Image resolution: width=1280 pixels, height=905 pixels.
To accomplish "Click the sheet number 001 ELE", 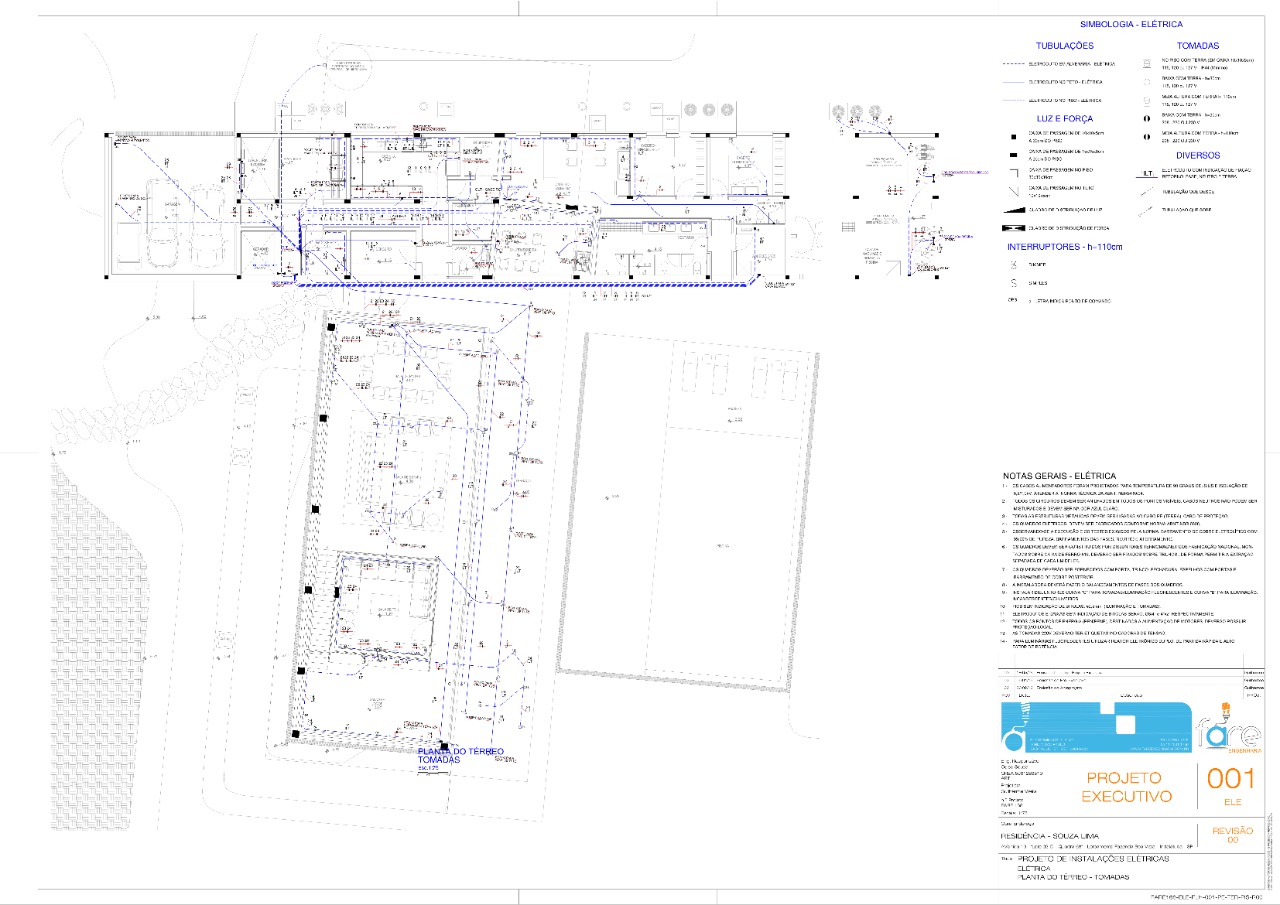I will [1231, 785].
